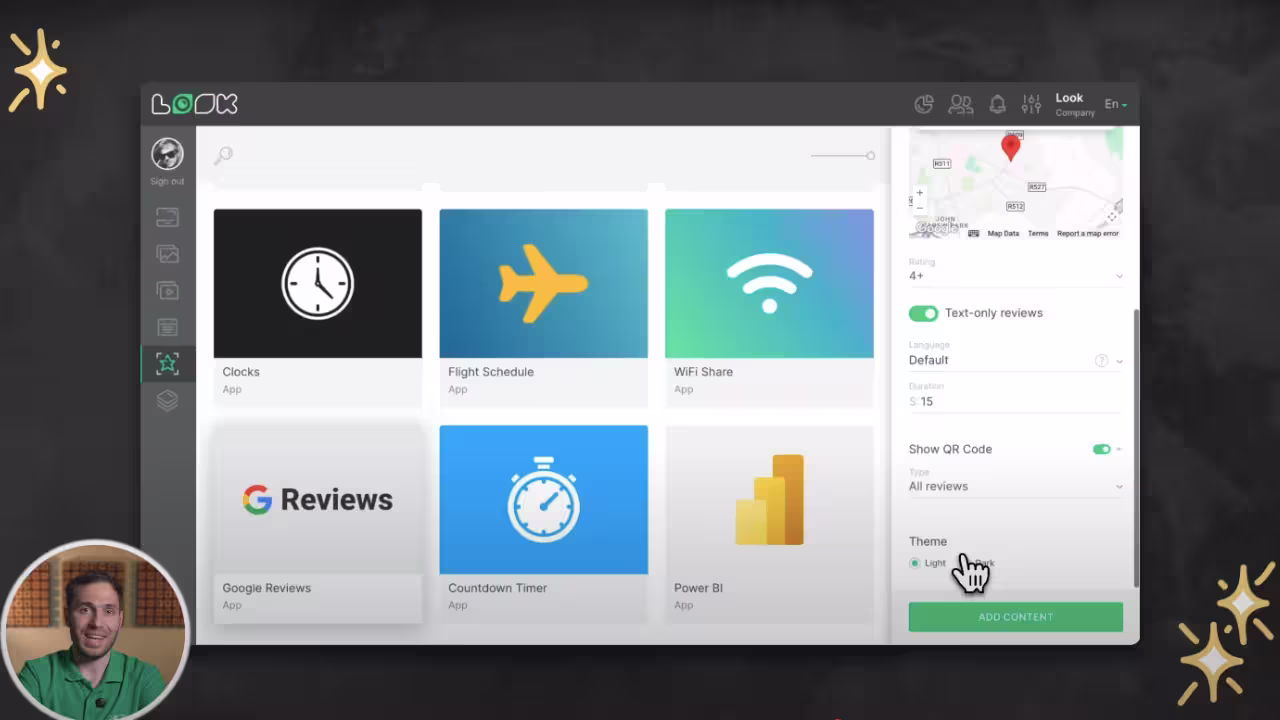
Task: Open the map Terms link
Action: pos(1038,233)
